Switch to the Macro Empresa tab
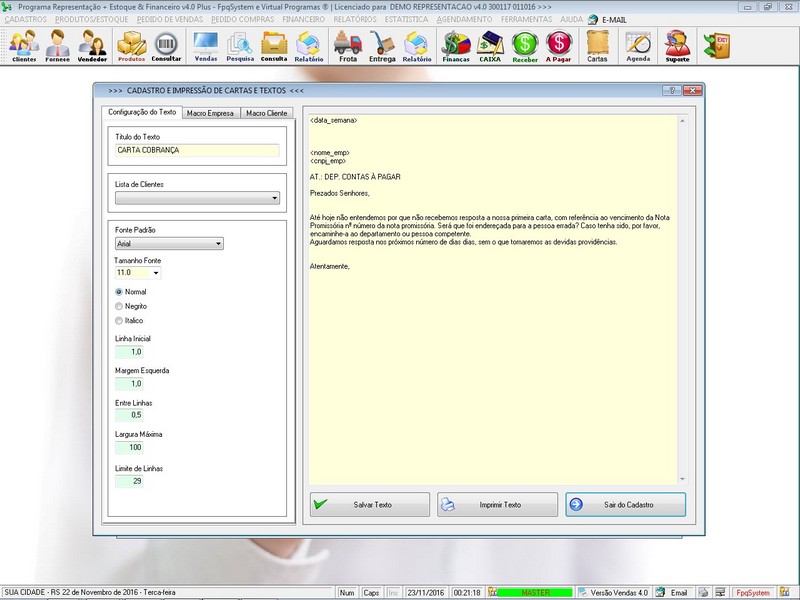Image resolution: width=800 pixels, height=600 pixels. [x=210, y=113]
